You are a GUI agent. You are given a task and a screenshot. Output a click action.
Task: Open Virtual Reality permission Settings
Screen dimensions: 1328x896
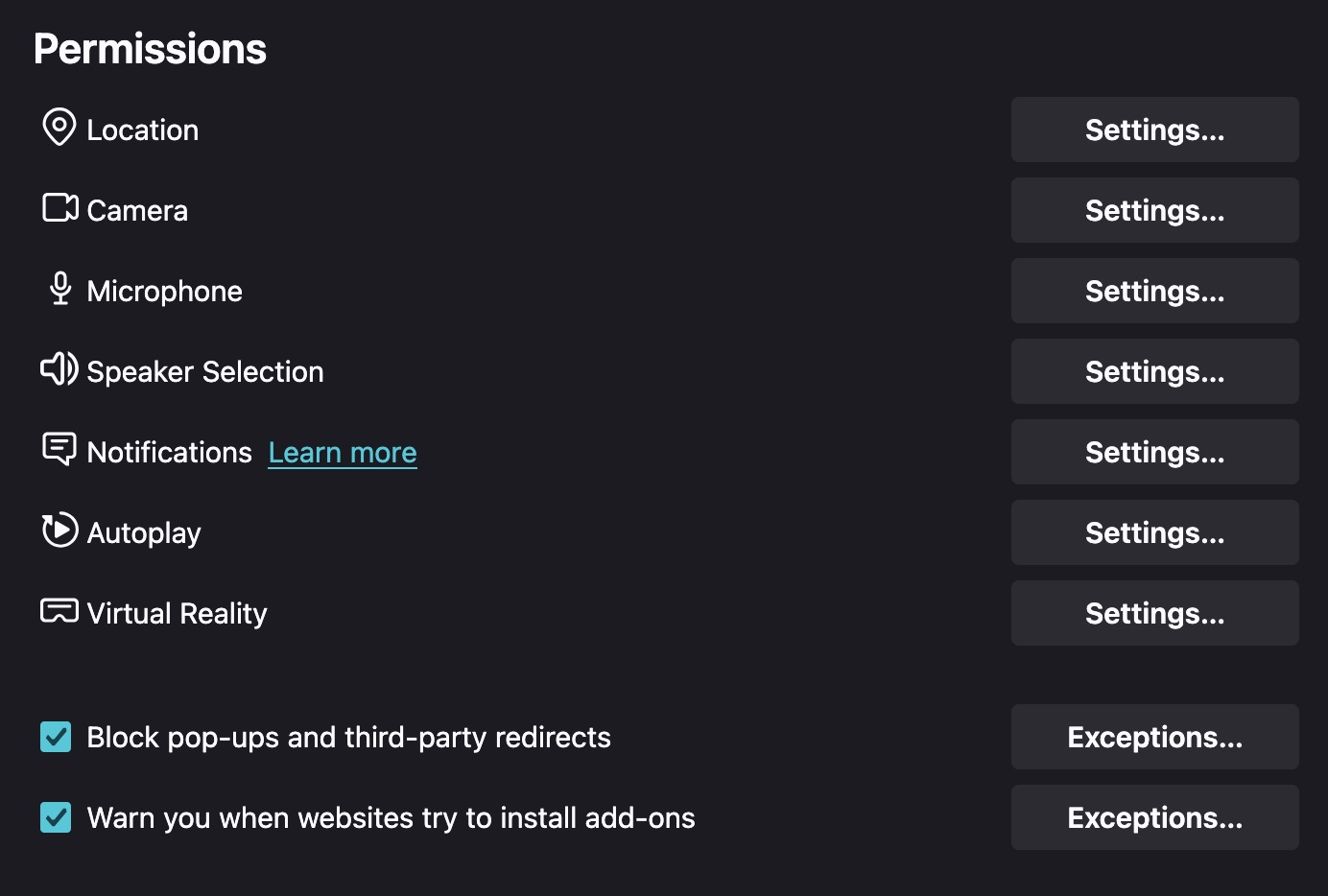[x=1154, y=613]
